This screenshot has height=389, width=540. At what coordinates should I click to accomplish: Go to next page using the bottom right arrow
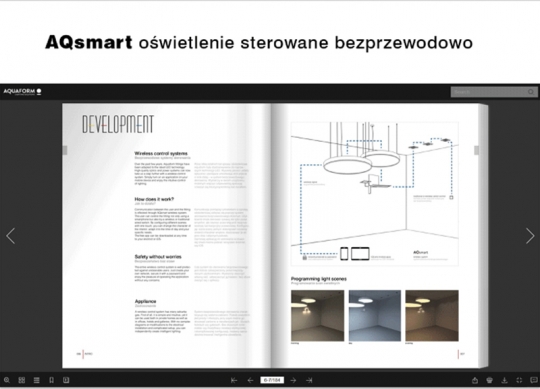tap(293, 380)
